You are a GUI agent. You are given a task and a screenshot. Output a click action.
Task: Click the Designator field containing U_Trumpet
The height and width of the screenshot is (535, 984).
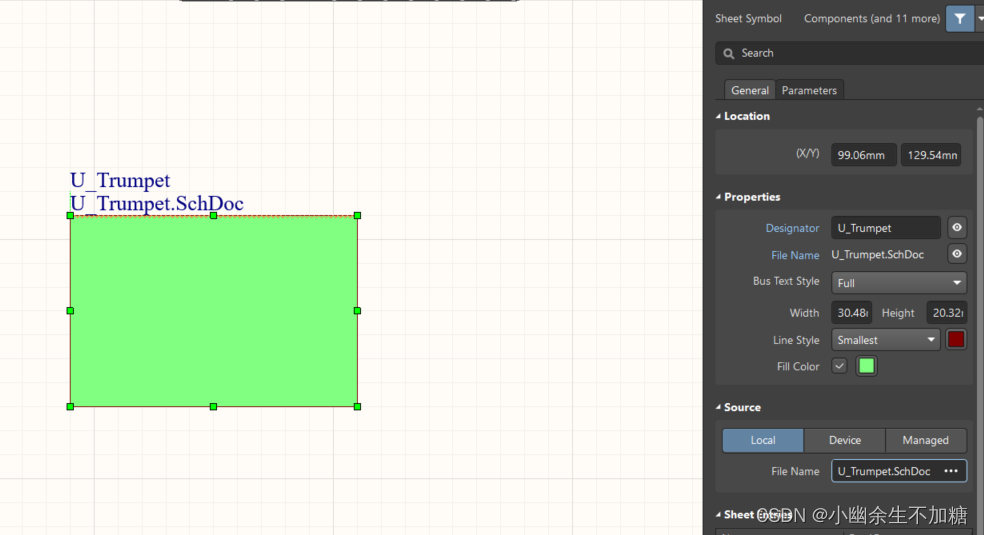click(885, 228)
